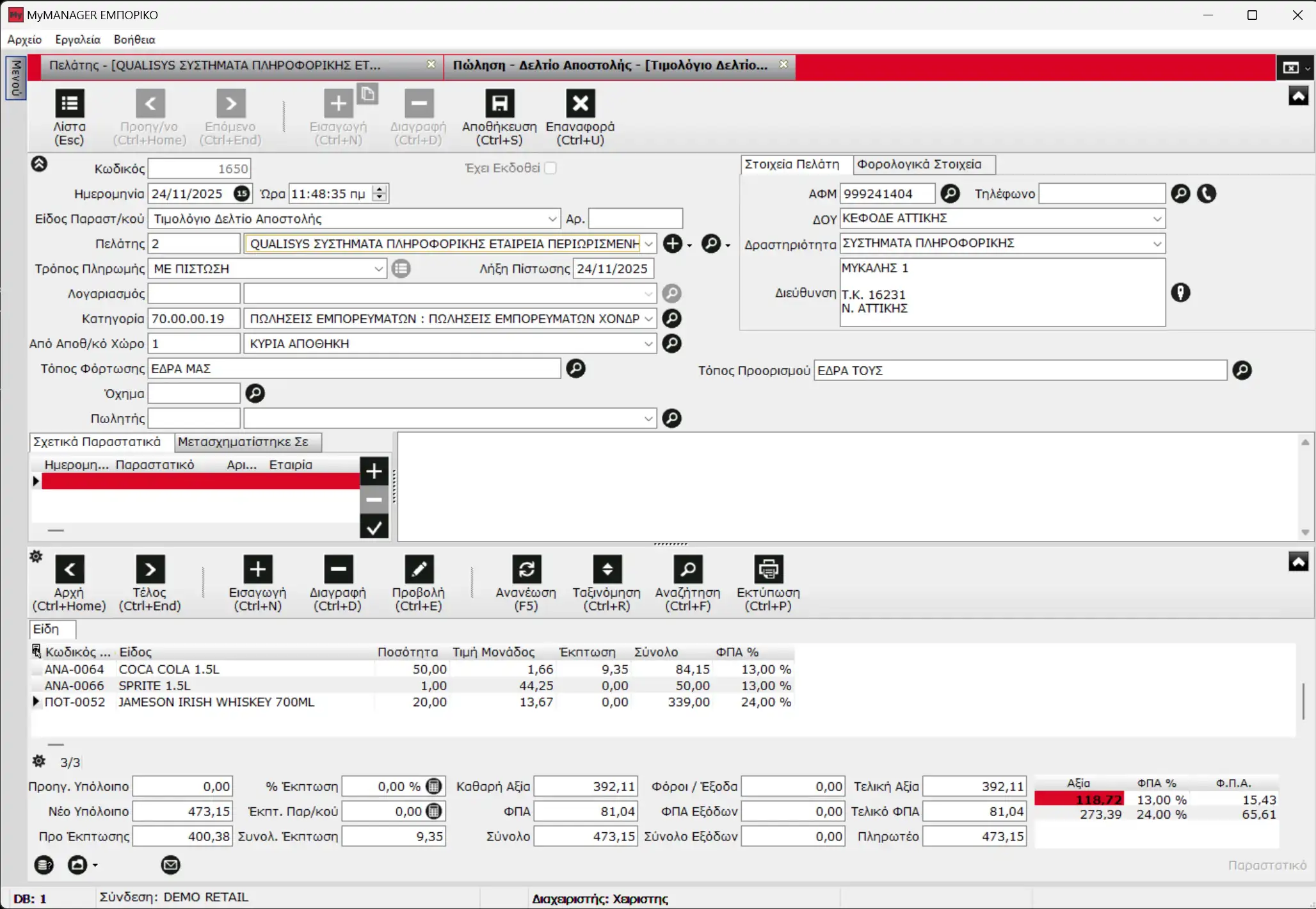
Task: Expand the ΔΟΥ dropdown list
Action: point(1157,218)
